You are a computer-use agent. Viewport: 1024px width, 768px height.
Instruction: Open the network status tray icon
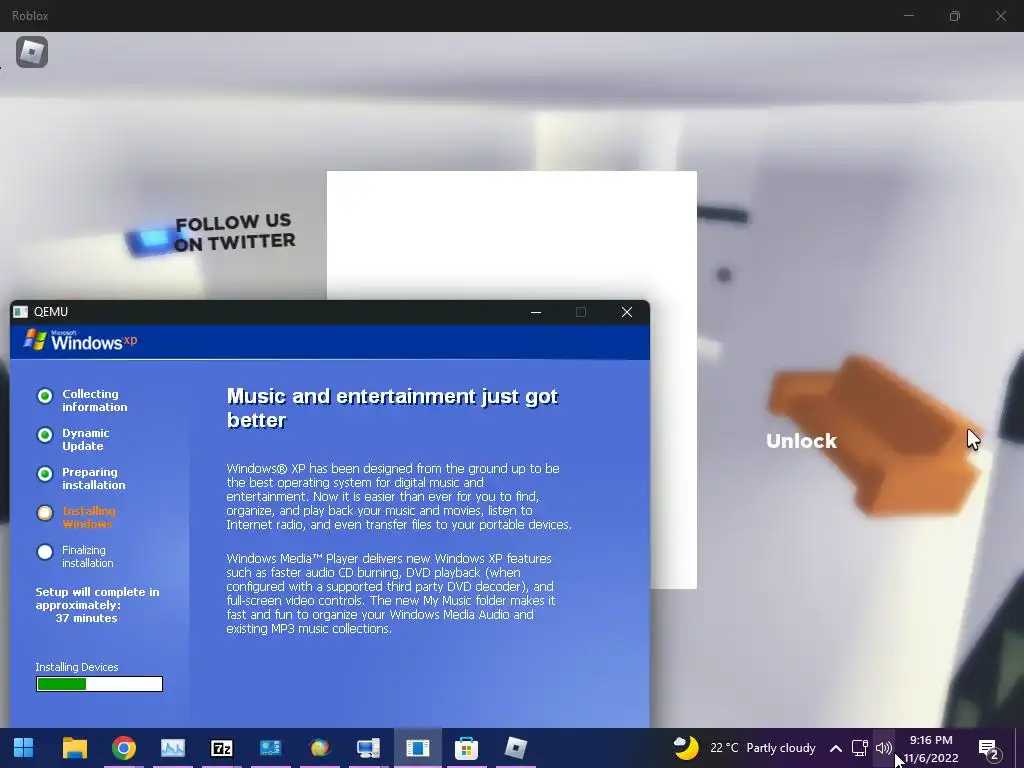pyautogui.click(x=859, y=748)
